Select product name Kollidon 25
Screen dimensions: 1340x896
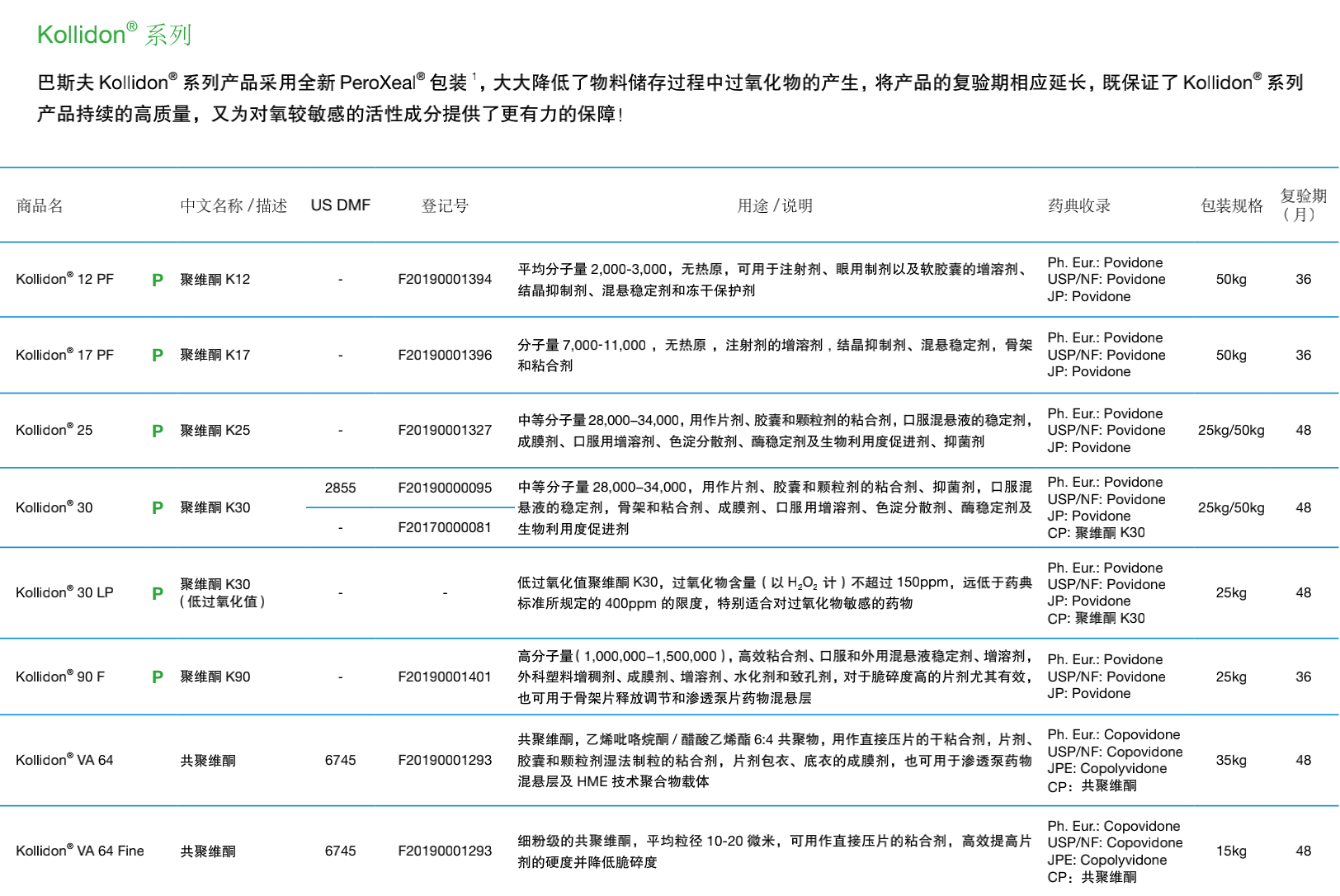(54, 430)
